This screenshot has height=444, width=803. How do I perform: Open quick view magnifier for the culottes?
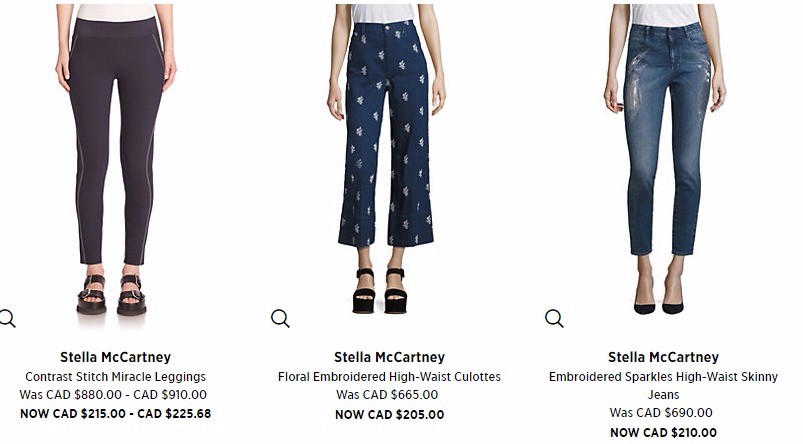[x=280, y=319]
